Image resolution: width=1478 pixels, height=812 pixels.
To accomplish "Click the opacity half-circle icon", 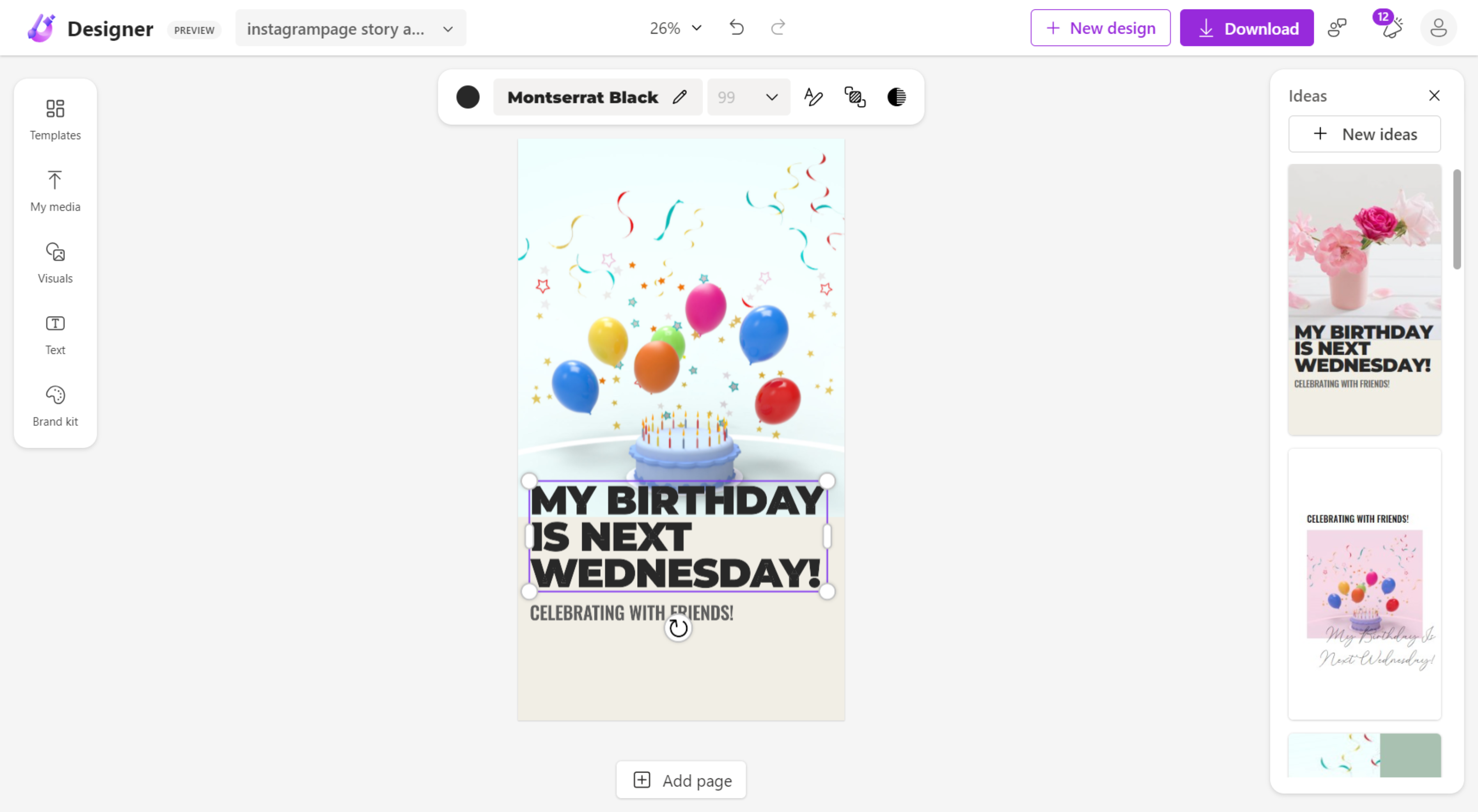I will [896, 97].
